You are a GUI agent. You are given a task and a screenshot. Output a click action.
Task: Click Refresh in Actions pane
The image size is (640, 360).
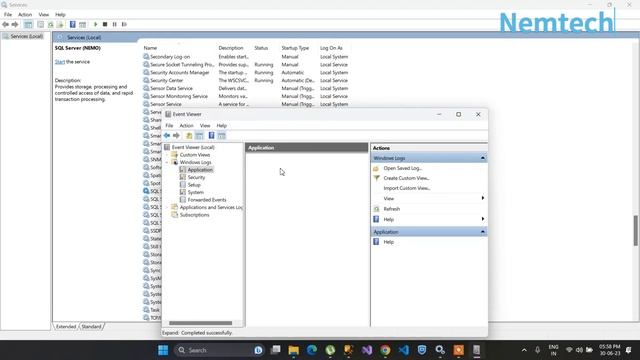point(391,209)
